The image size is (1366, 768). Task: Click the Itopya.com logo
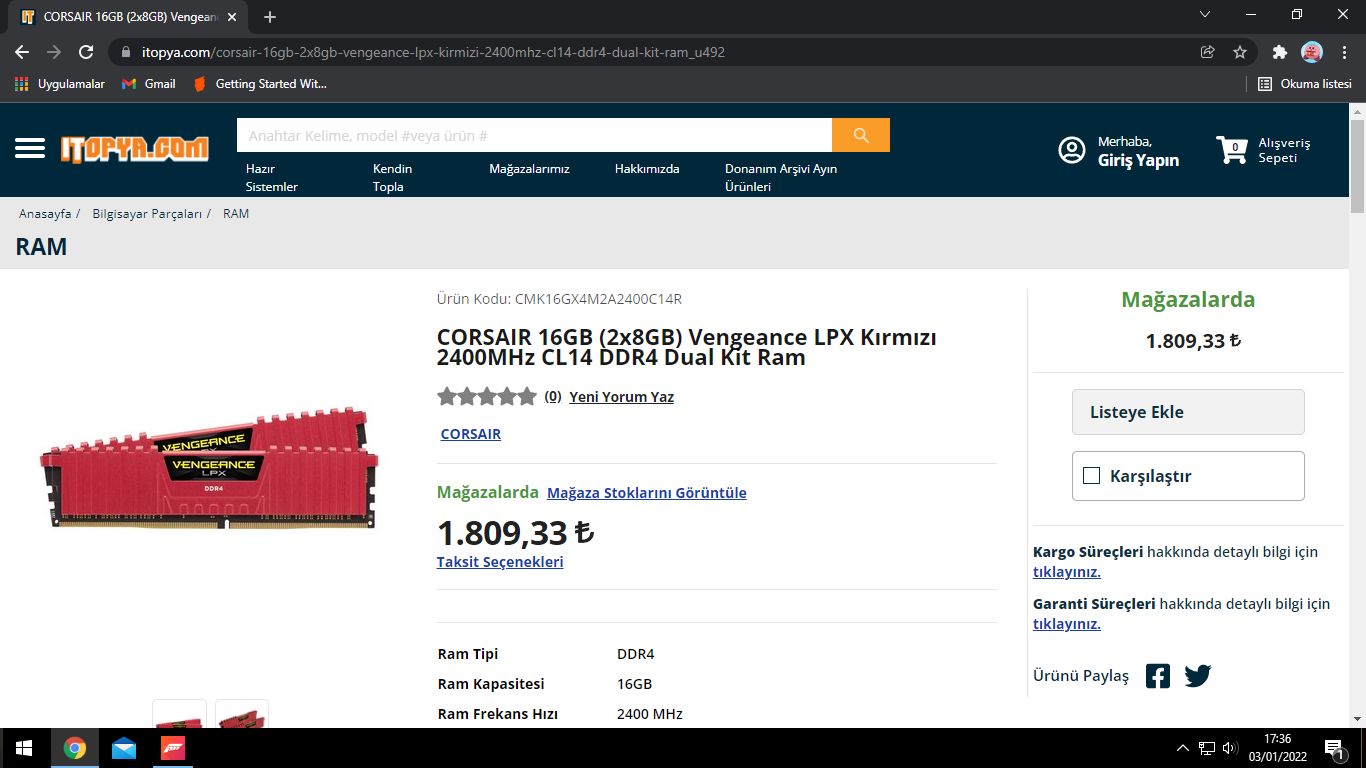coord(135,148)
